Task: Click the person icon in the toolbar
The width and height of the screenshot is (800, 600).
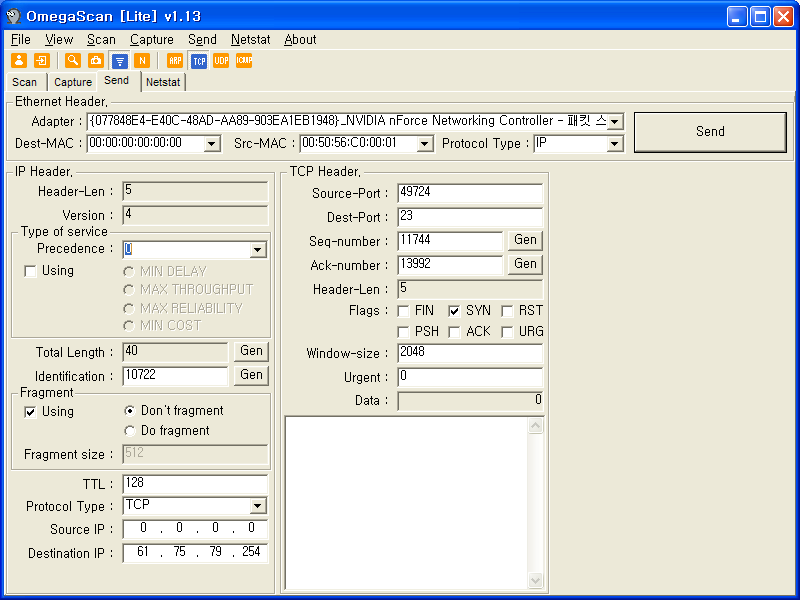Action: tap(18, 60)
